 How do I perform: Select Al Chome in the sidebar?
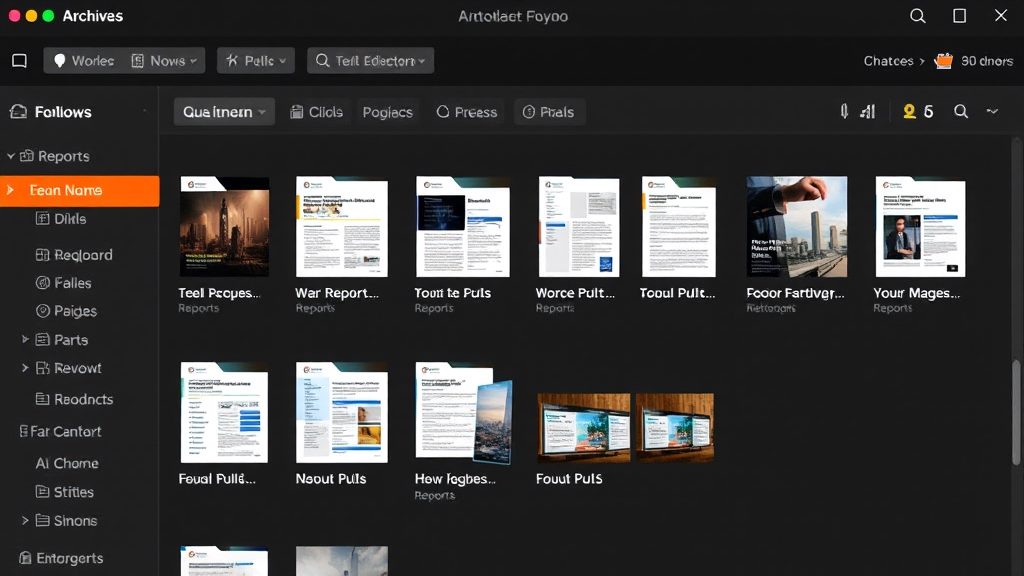[x=67, y=463]
